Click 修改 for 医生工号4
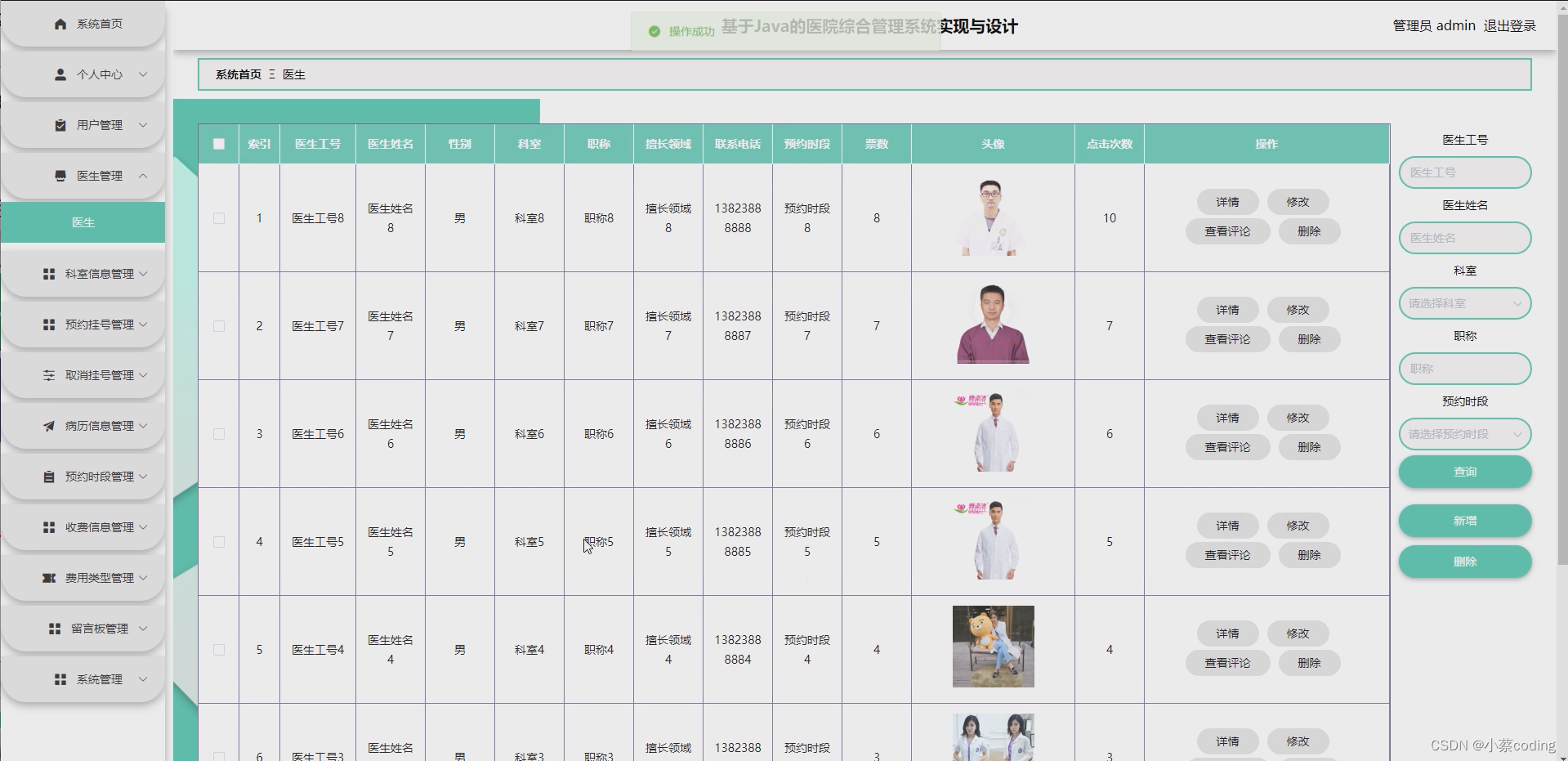Image resolution: width=1568 pixels, height=761 pixels. (1298, 633)
